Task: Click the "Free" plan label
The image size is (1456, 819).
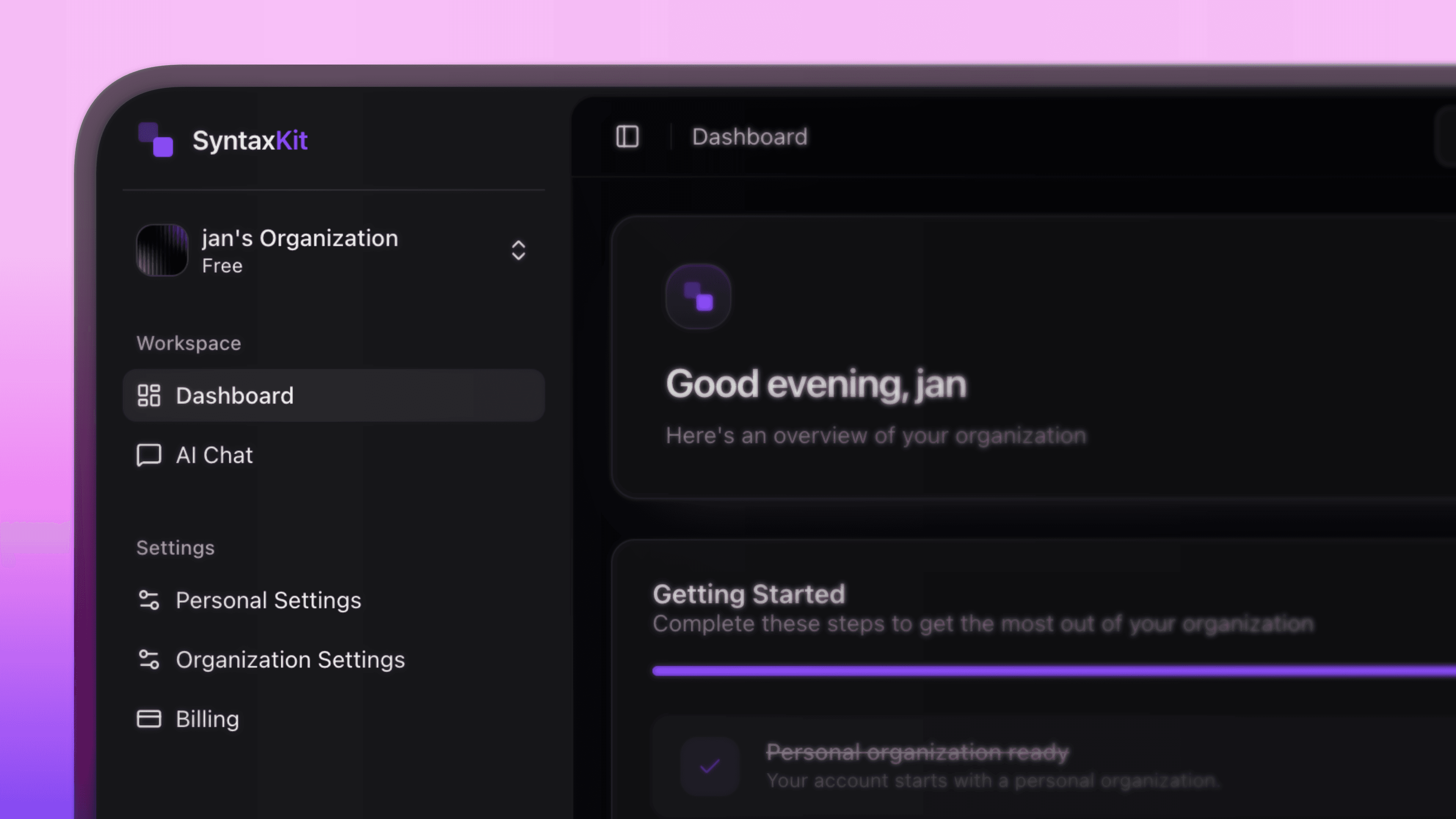Action: (x=223, y=266)
